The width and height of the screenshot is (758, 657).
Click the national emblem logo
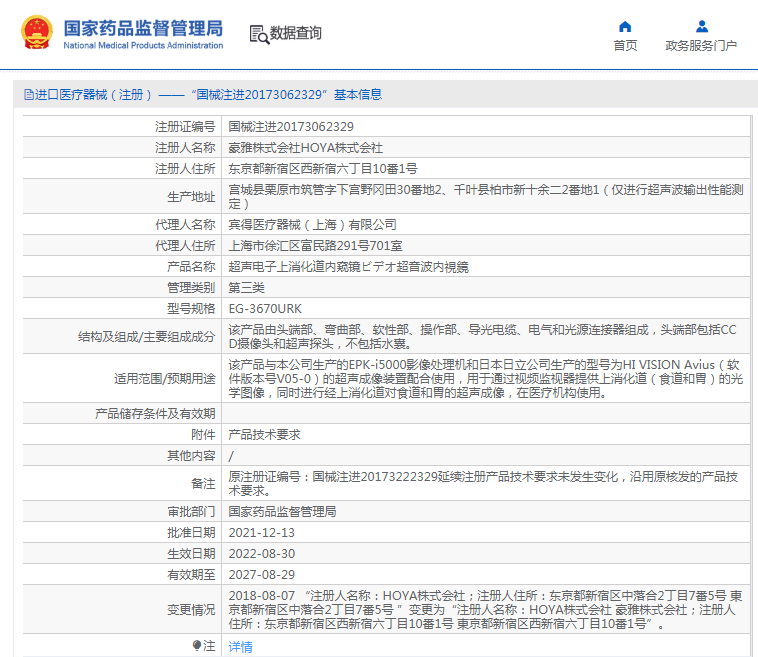click(37, 33)
